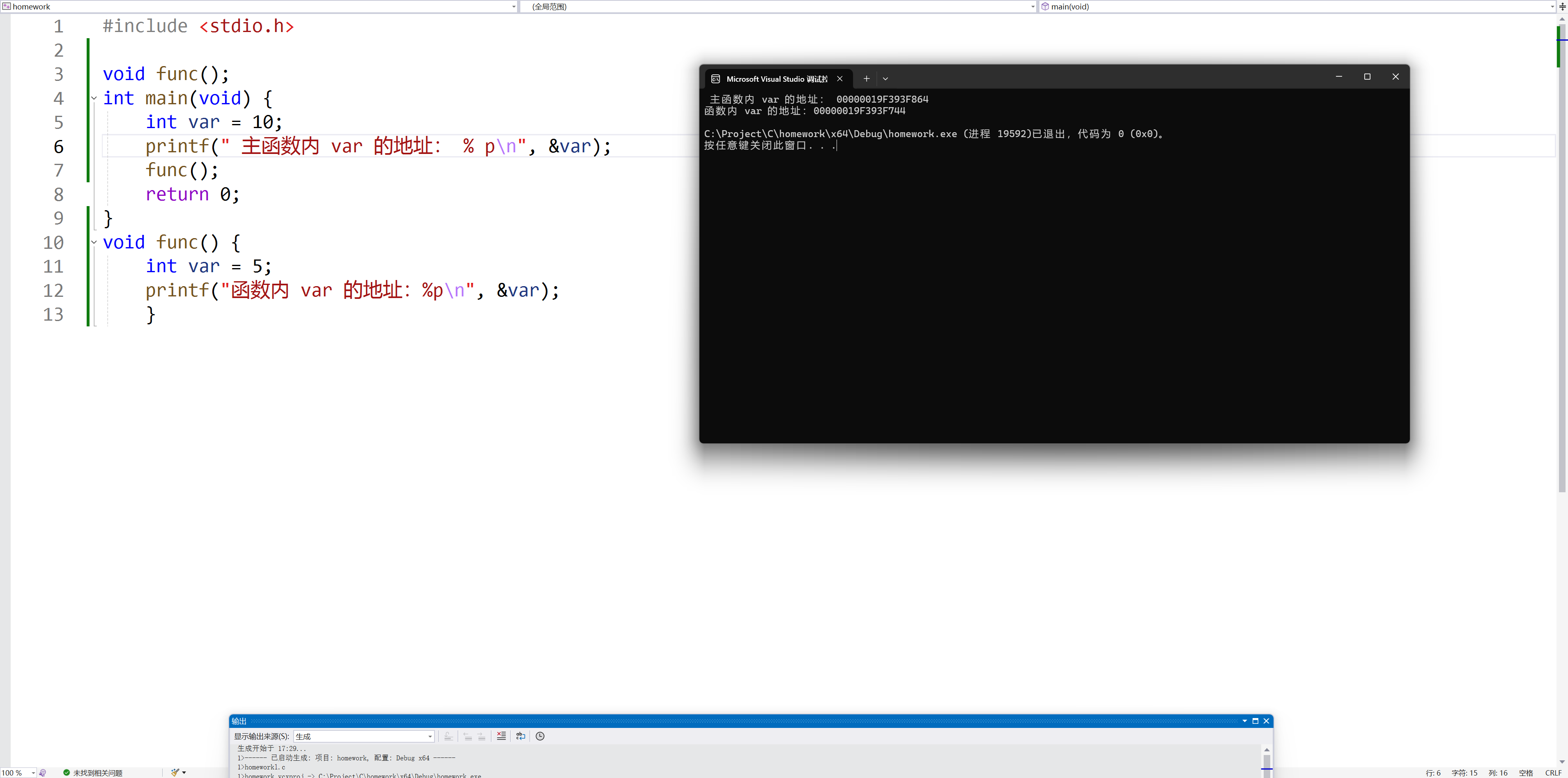The height and width of the screenshot is (778, 1568).
Task: Open a new terminal tab with the plus
Action: pyautogui.click(x=866, y=78)
